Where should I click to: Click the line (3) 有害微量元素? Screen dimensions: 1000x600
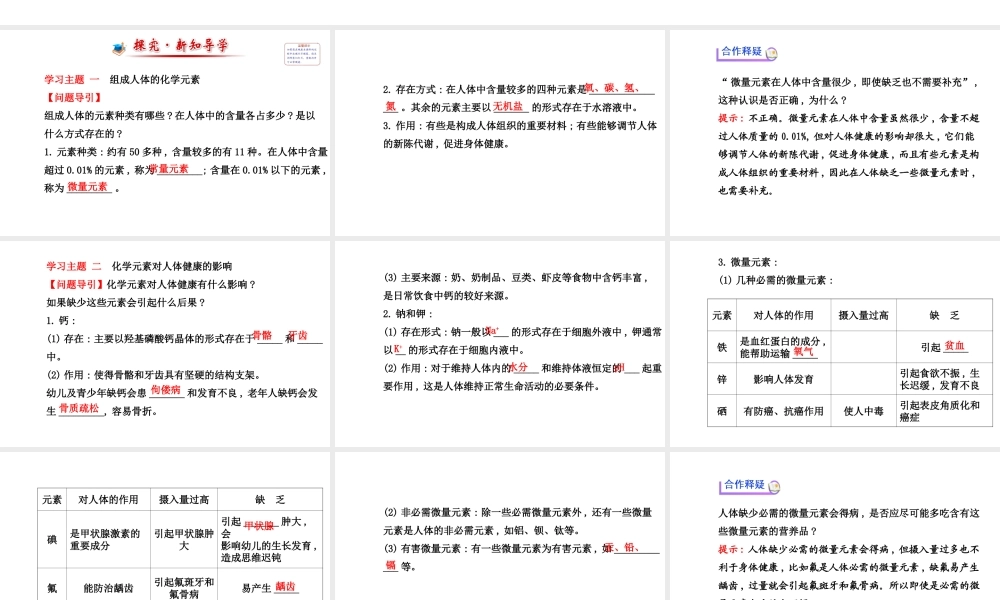click(x=521, y=548)
